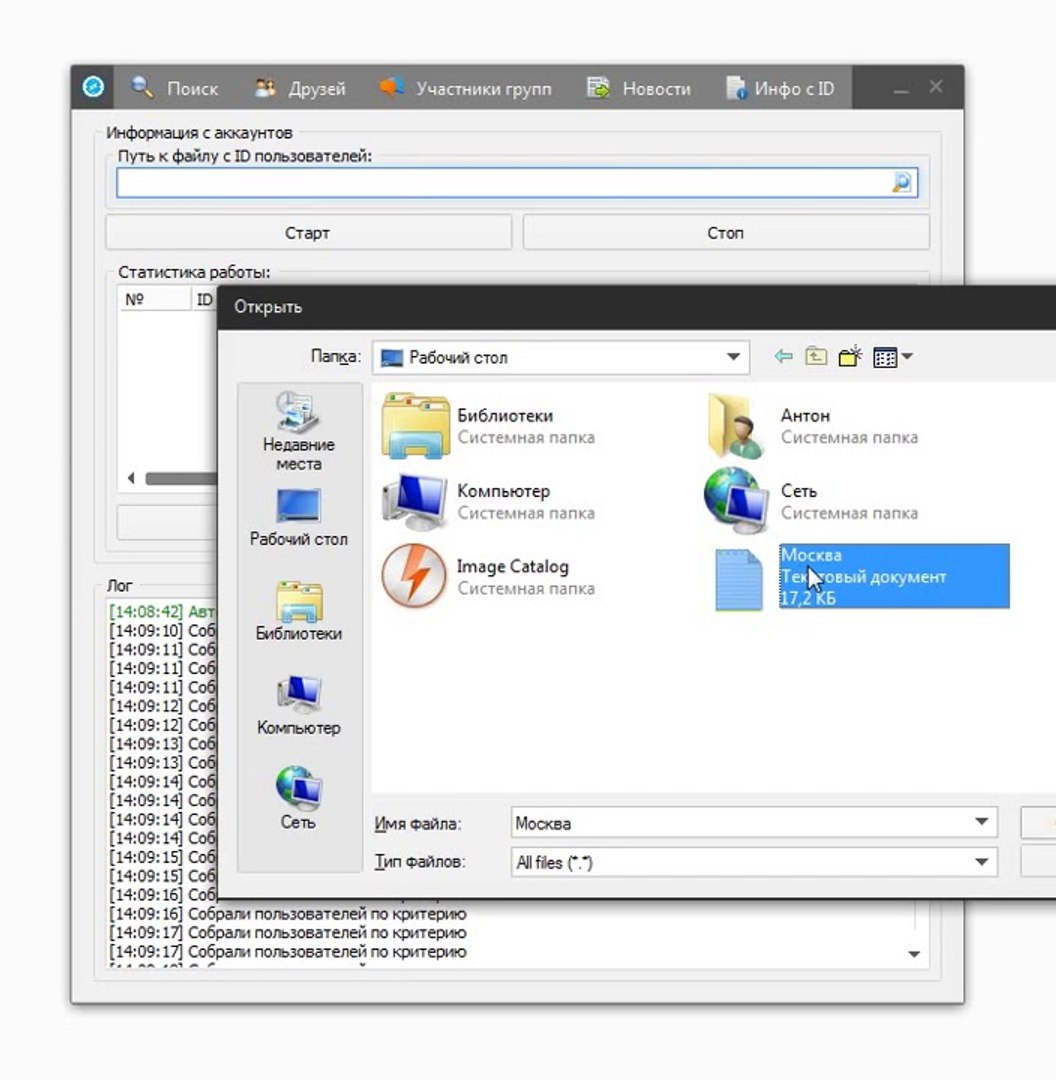Image resolution: width=1056 pixels, height=1080 pixels.
Task: Switch to the Друзей tab
Action: pos(300,88)
